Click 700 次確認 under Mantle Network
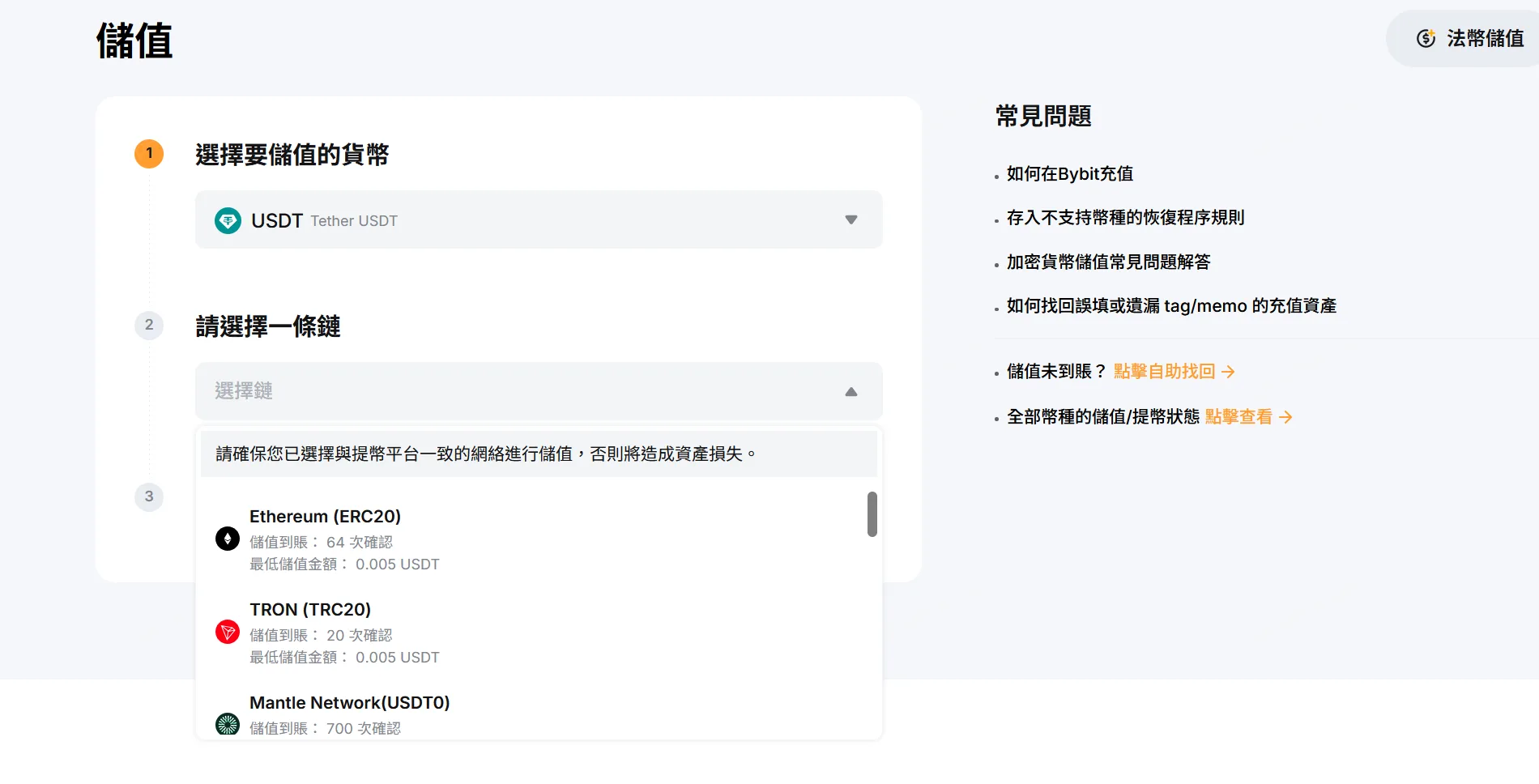Viewport: 1539px width, 784px height. pos(363,728)
